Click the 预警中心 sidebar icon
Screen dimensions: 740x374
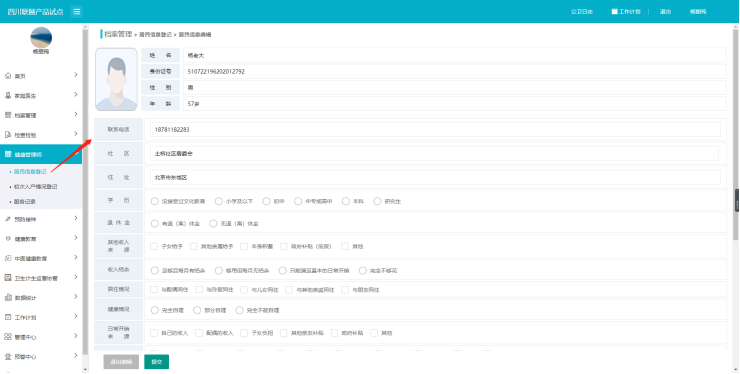point(8,357)
